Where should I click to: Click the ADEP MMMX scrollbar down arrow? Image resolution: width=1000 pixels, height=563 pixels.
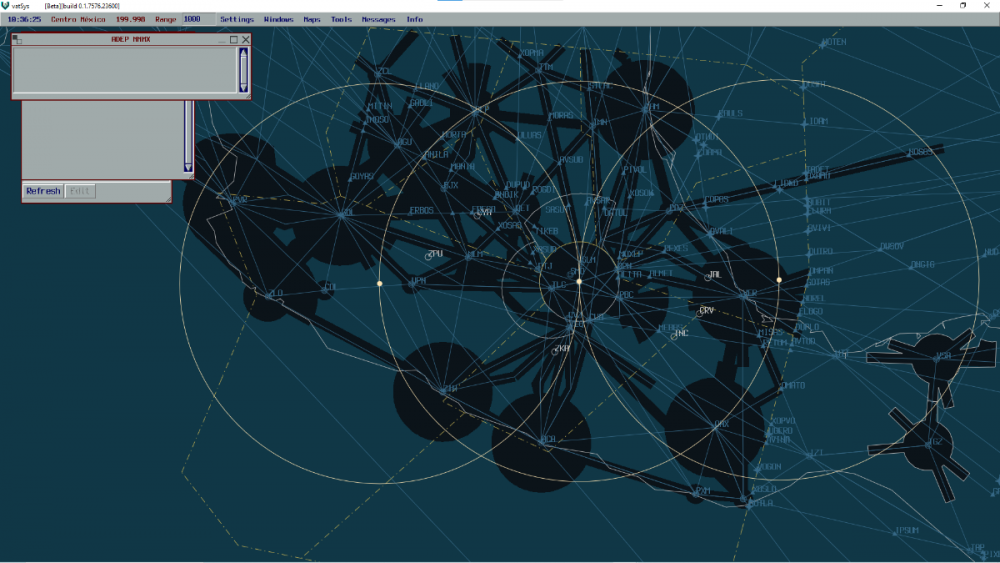243,89
